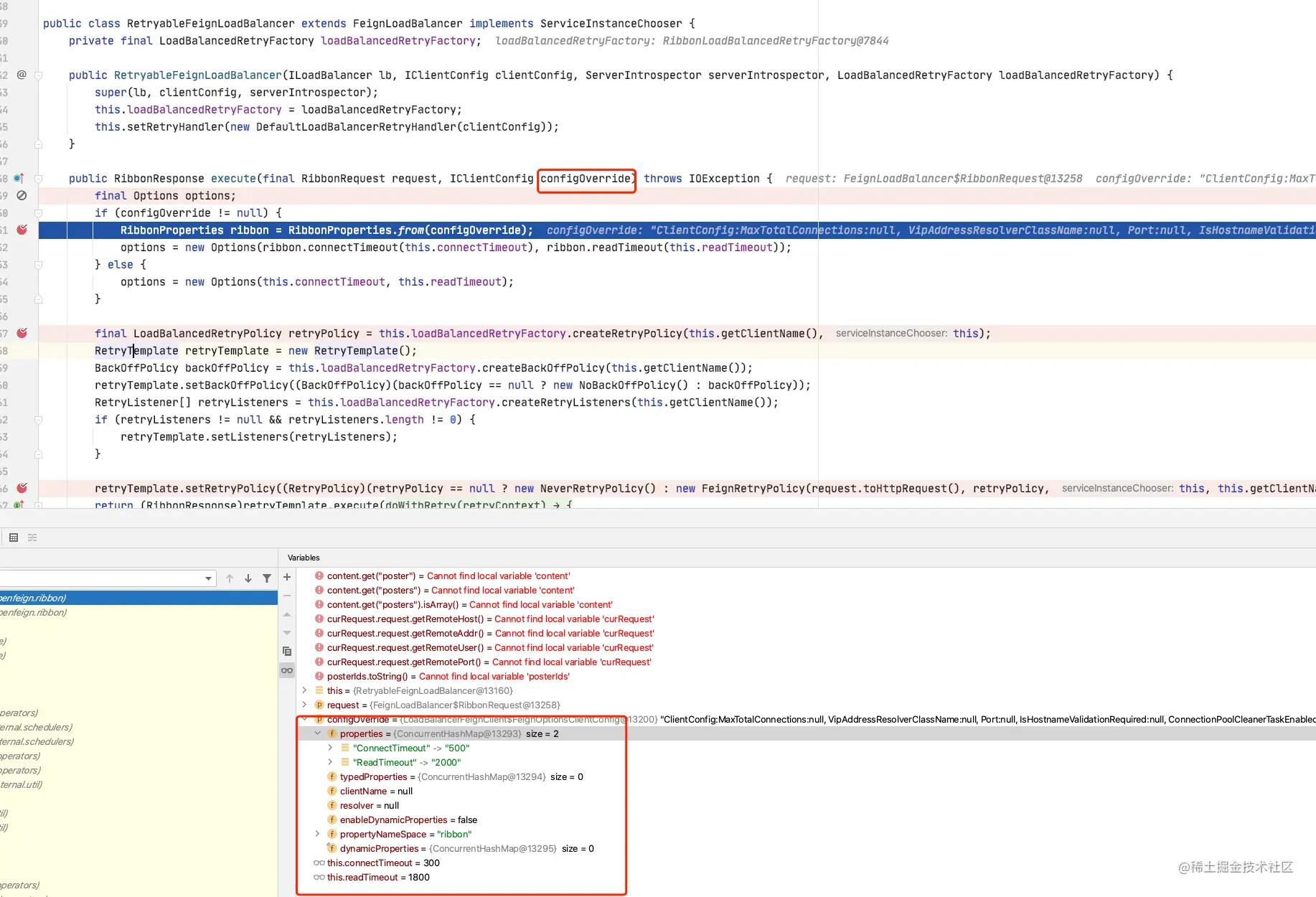Click the filter frames funnel icon
This screenshot has height=897, width=1316.
[267, 578]
